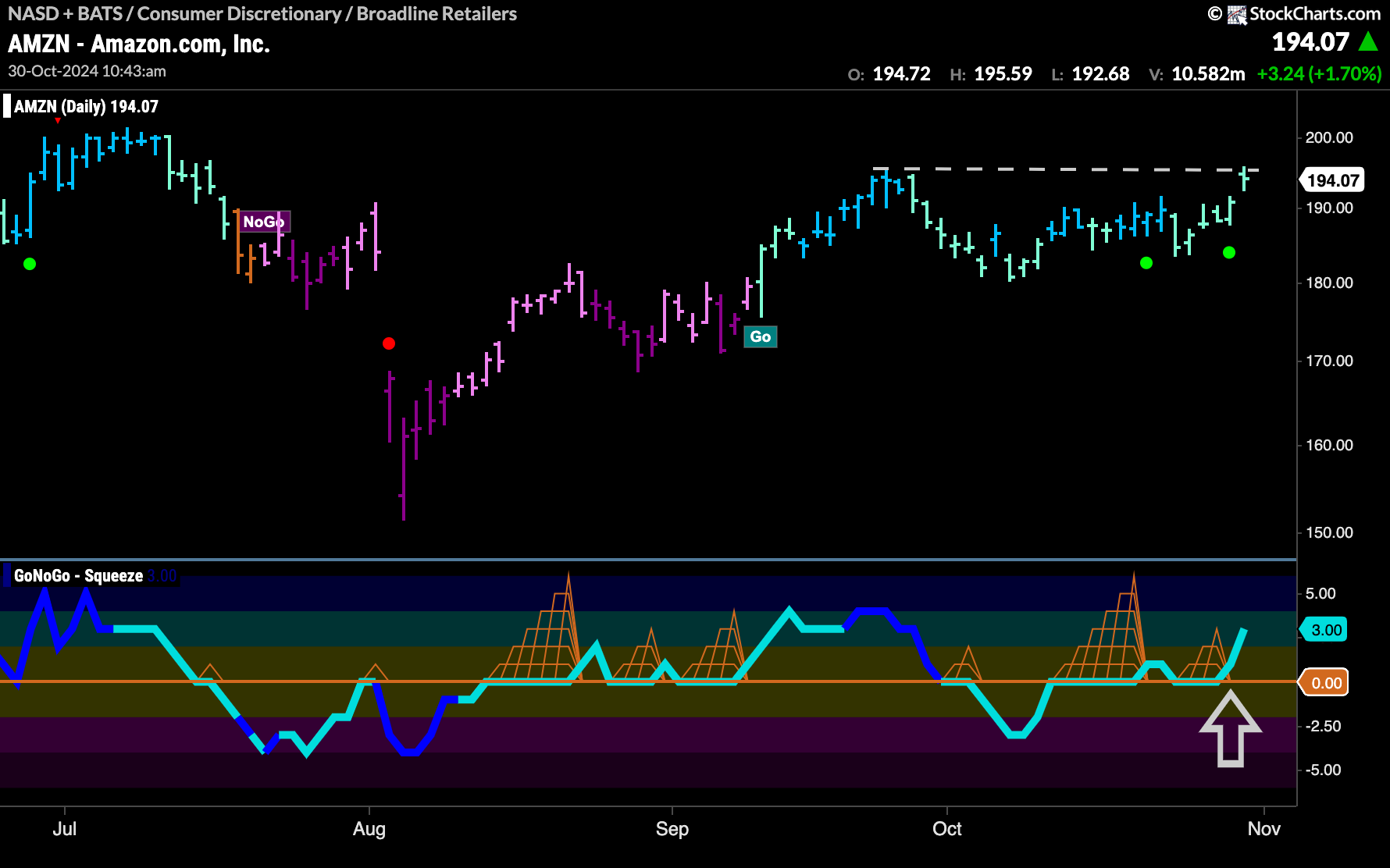Click the dashed horizontal resistance line
This screenshot has height=868, width=1390.
click(1066, 169)
